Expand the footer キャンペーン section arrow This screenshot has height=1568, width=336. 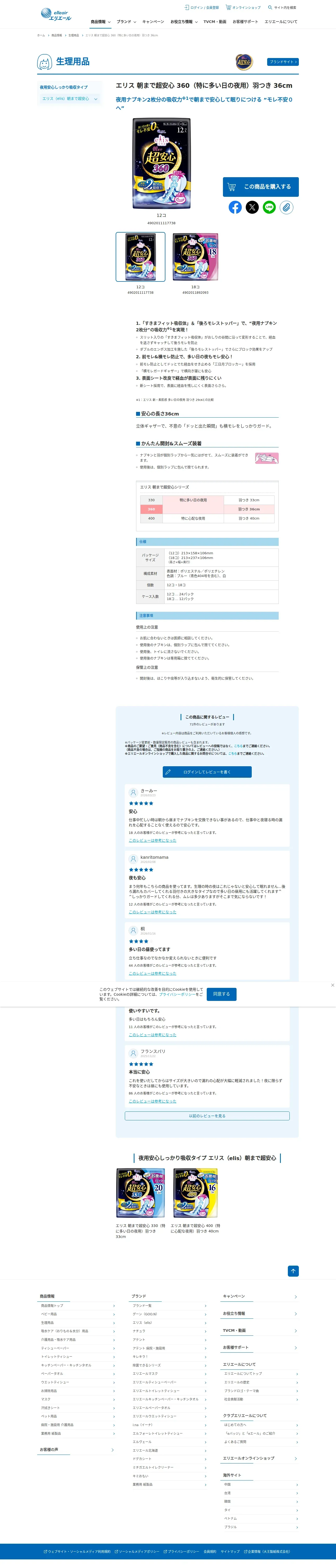pos(296,1296)
